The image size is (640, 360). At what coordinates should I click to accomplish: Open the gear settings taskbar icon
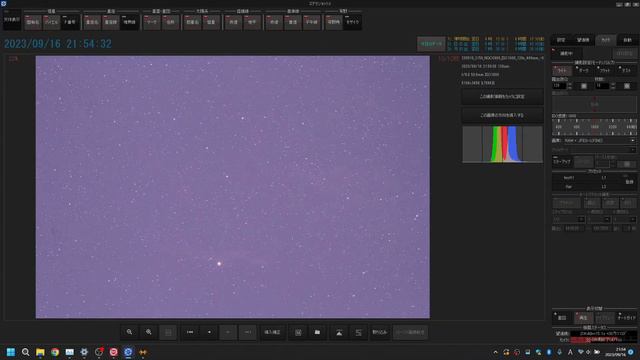84,352
